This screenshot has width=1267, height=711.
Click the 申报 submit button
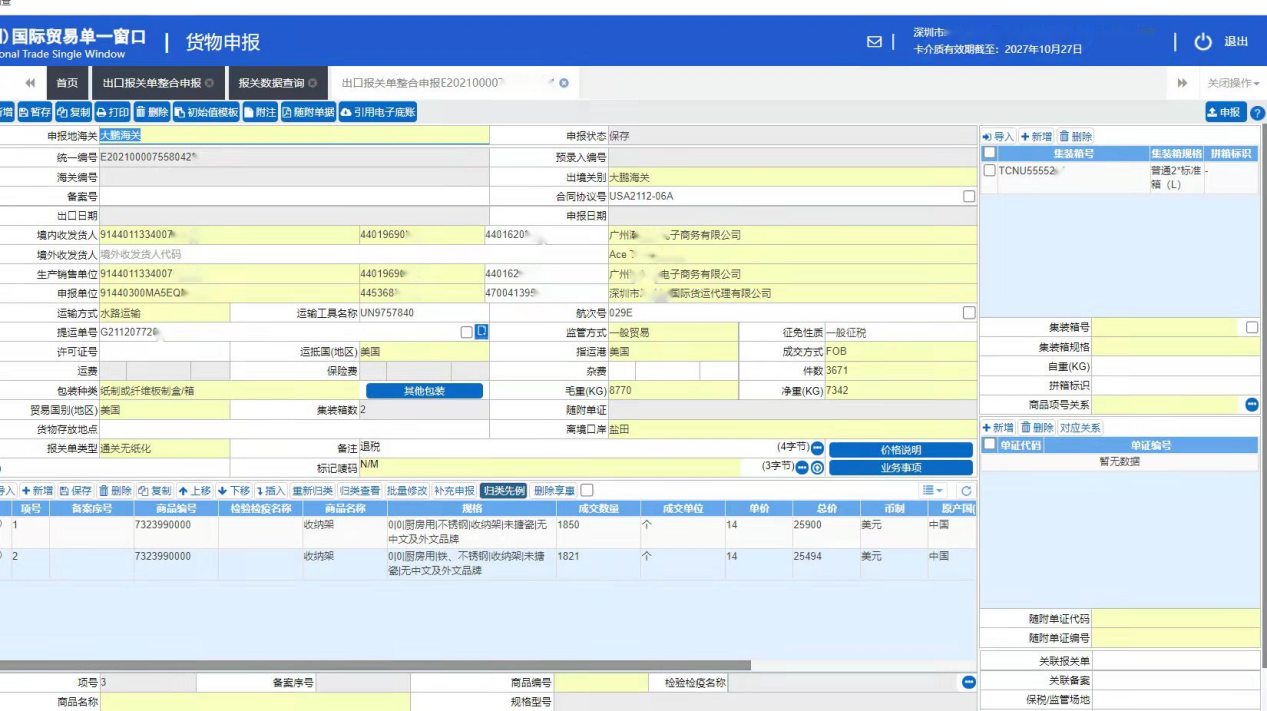[1224, 113]
